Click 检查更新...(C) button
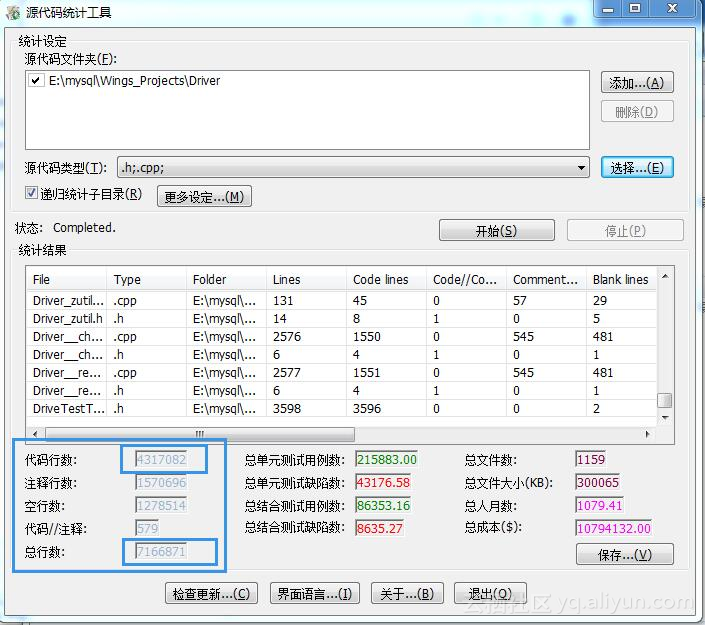The image size is (705, 625). click(211, 594)
